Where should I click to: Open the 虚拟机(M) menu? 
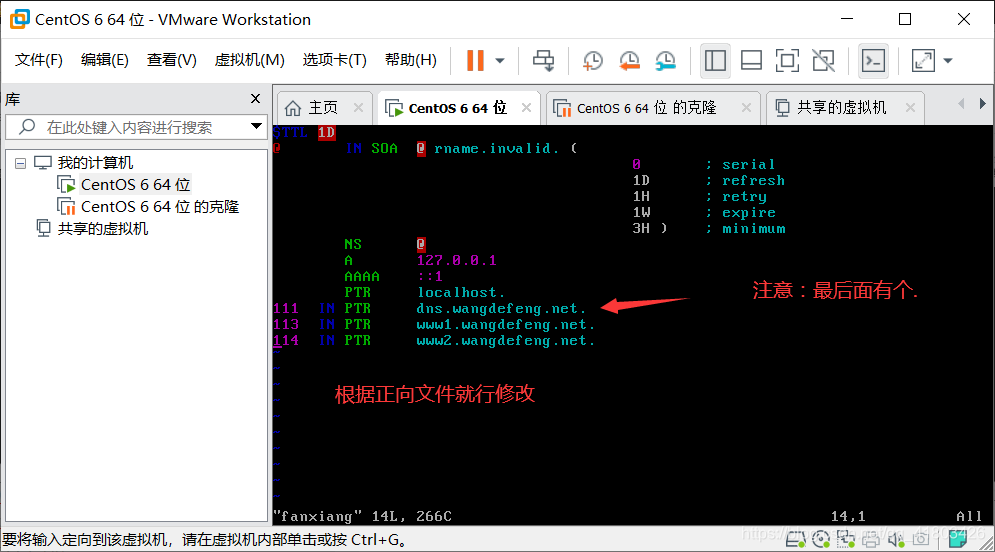pos(249,60)
